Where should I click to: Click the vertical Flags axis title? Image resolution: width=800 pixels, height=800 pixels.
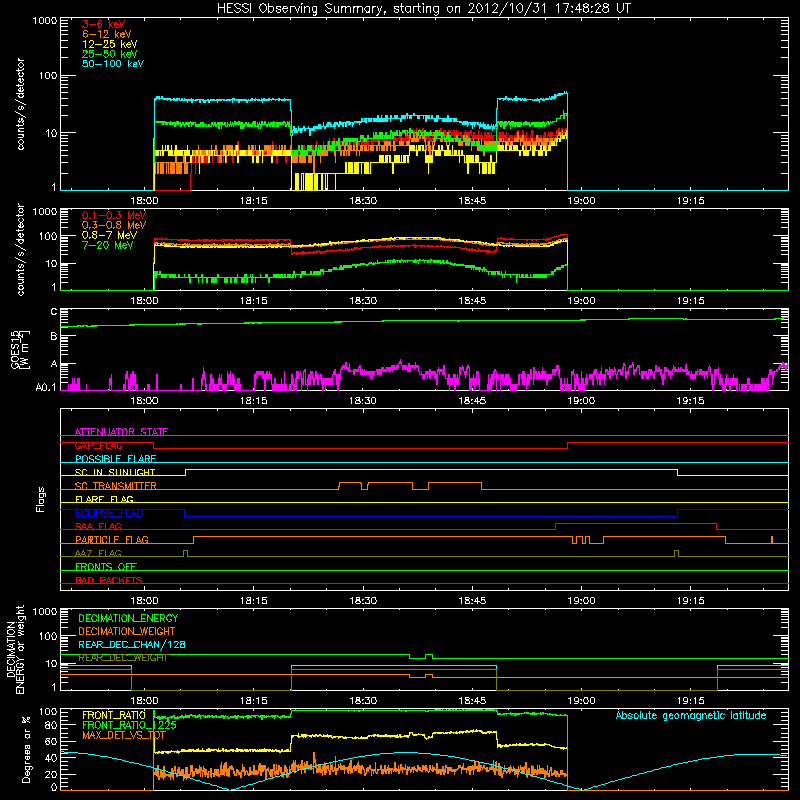[41, 499]
